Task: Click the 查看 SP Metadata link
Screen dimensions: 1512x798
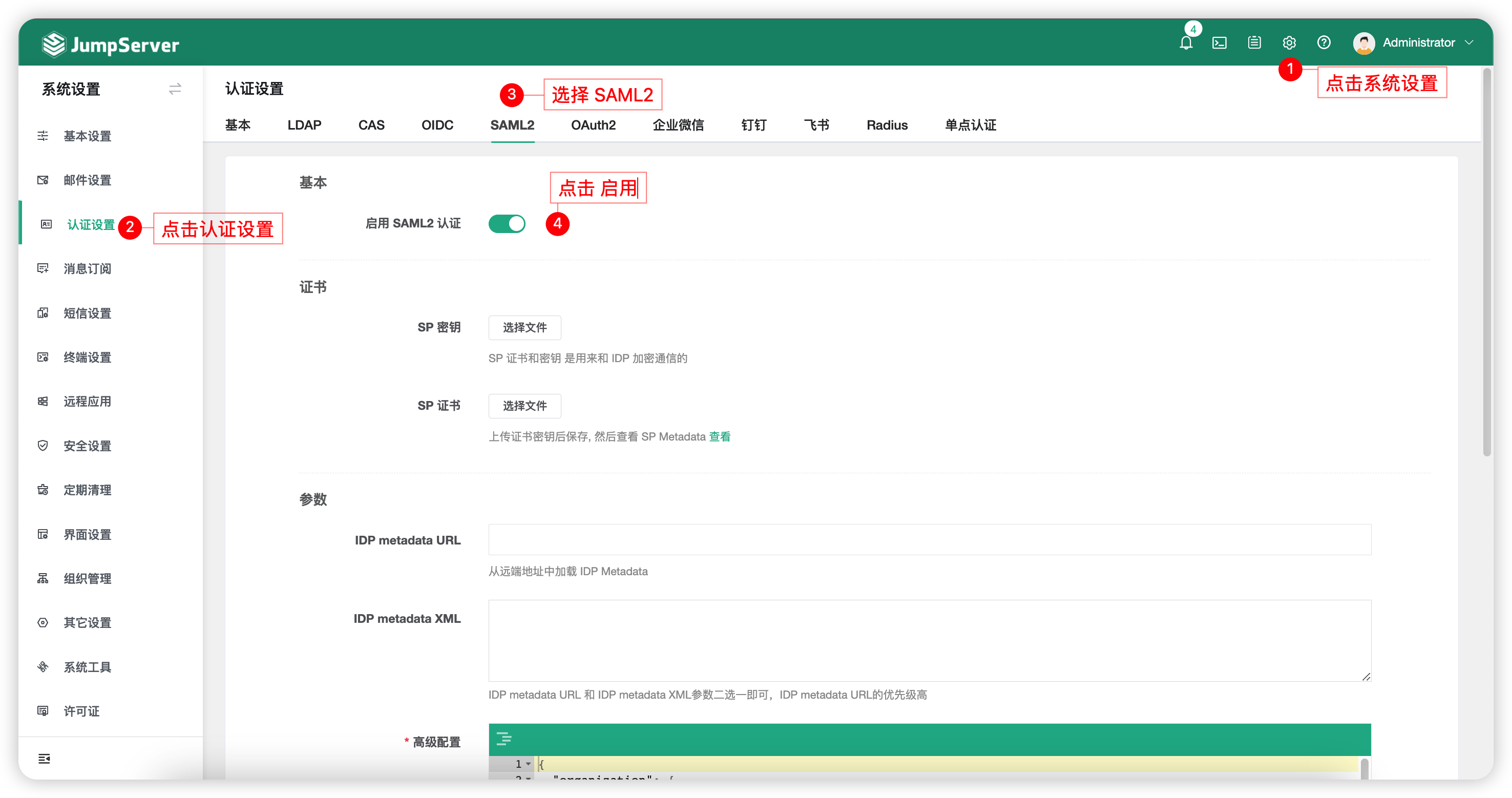Action: (x=720, y=436)
